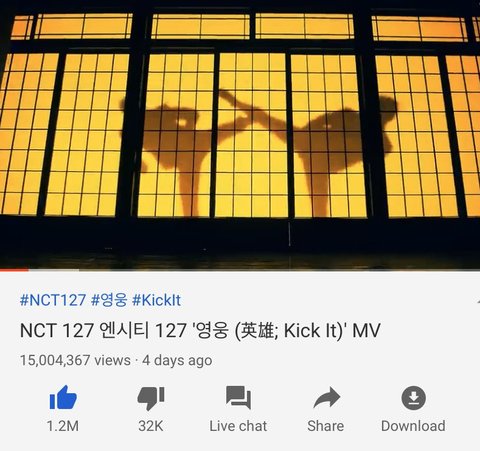Tap the thumbs-down dislike icon
This screenshot has width=480, height=451.
coord(151,398)
